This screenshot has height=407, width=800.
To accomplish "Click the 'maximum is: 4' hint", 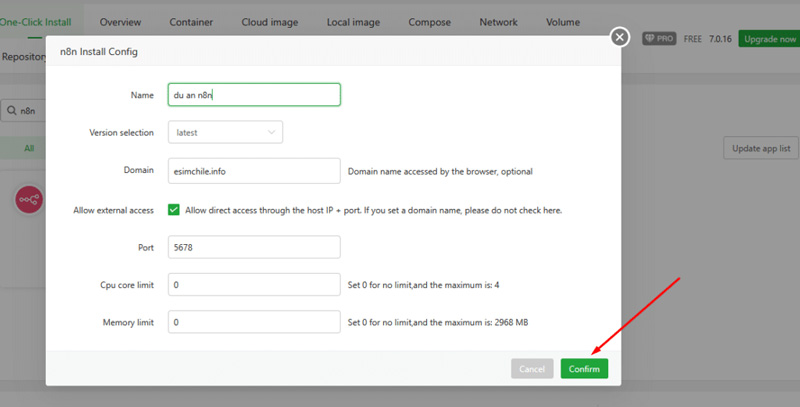I will click(x=423, y=285).
